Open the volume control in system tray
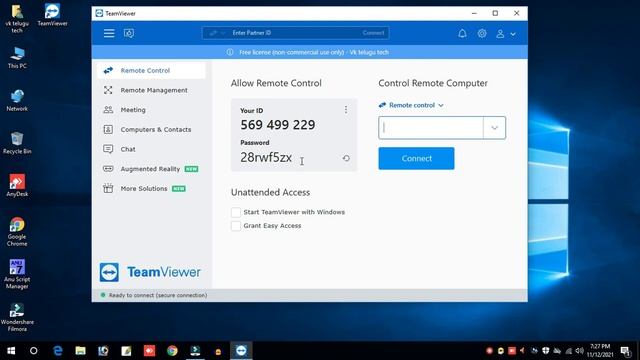This screenshot has height=360, width=640. (x=579, y=351)
